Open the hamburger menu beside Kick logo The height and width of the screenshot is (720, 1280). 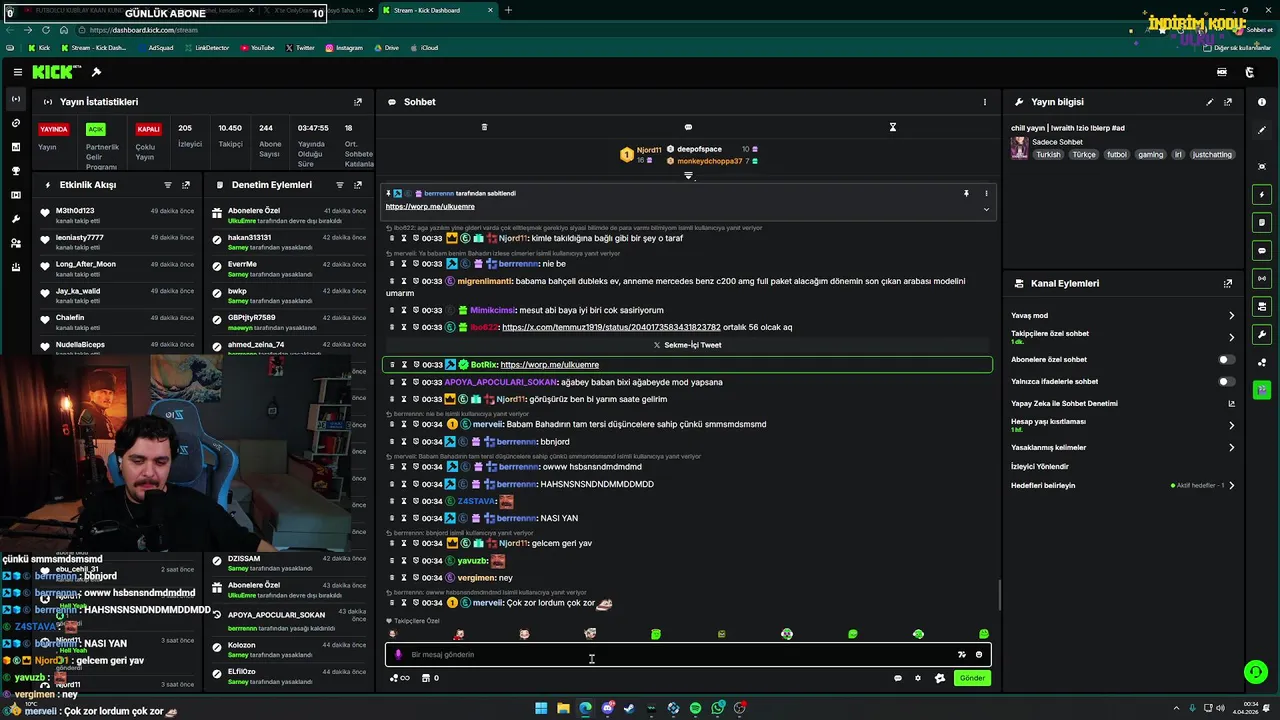[x=18, y=72]
